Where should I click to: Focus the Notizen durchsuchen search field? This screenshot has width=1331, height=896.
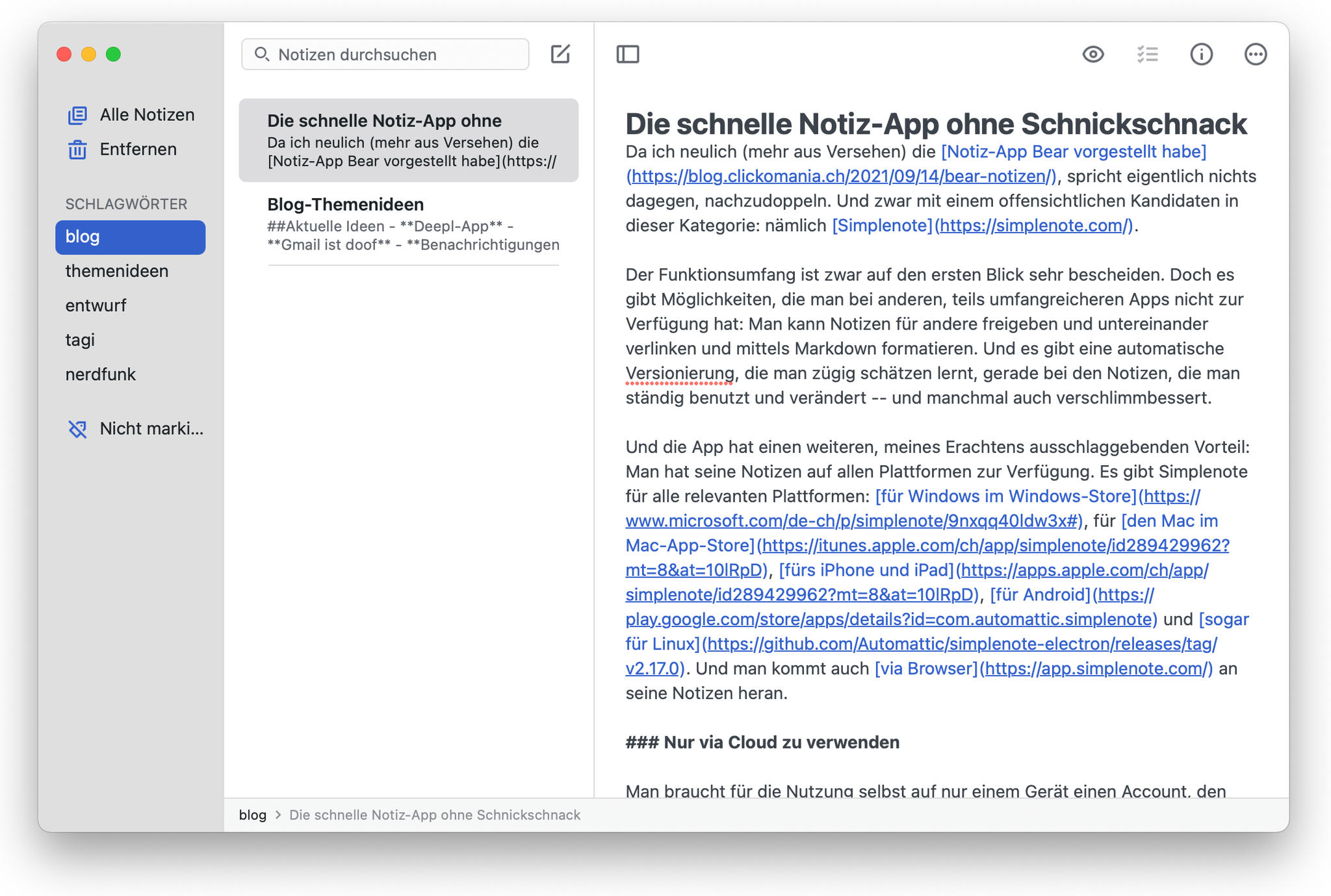pyautogui.click(x=385, y=54)
